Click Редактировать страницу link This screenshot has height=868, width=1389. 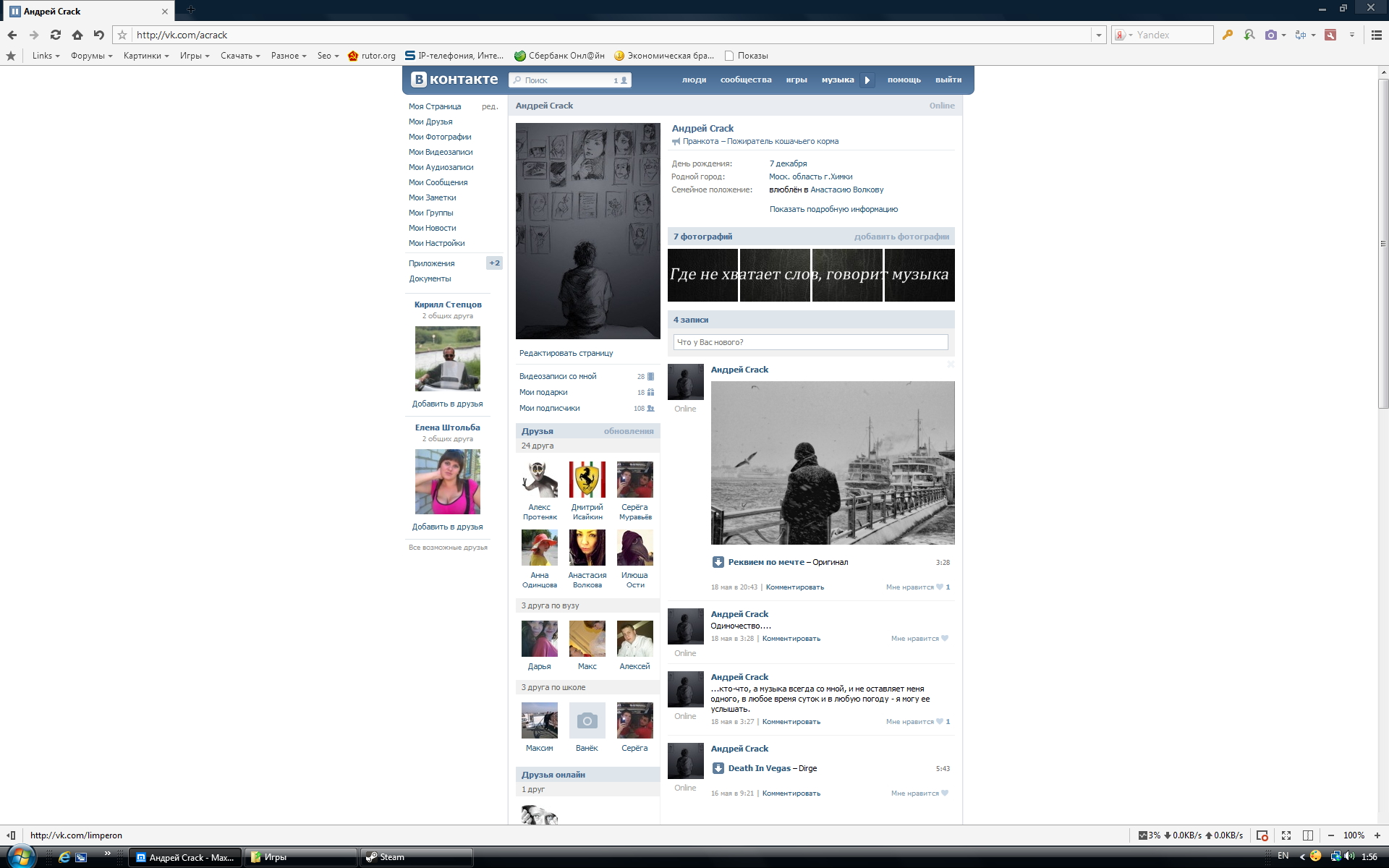(x=566, y=353)
